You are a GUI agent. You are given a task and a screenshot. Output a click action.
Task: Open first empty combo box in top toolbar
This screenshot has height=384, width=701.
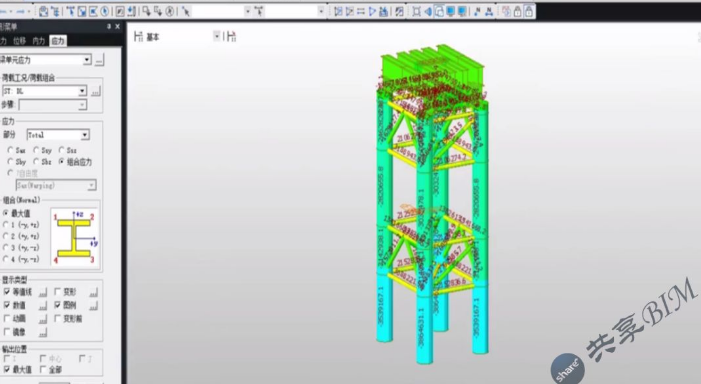coord(247,11)
